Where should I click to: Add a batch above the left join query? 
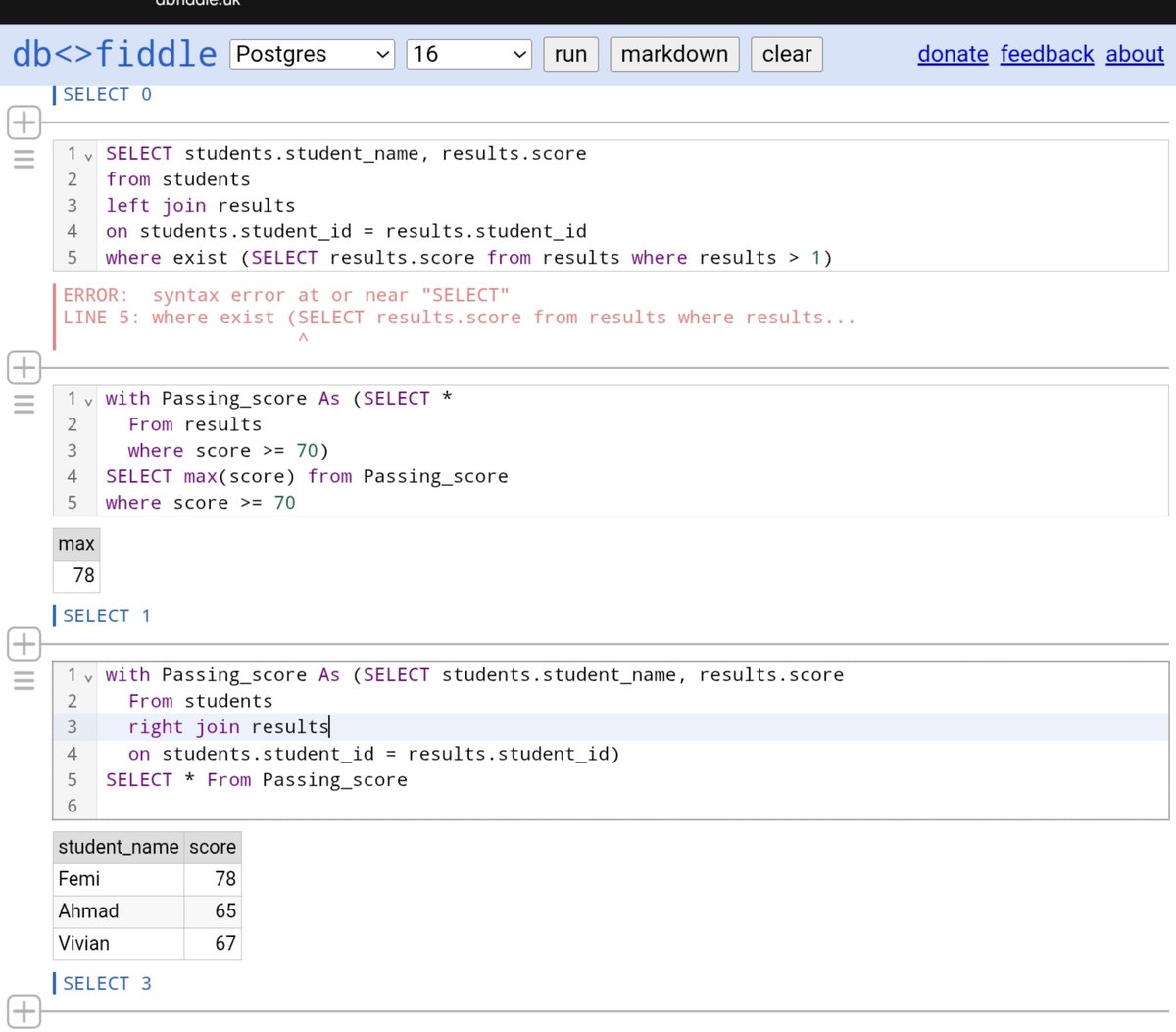pos(24,123)
